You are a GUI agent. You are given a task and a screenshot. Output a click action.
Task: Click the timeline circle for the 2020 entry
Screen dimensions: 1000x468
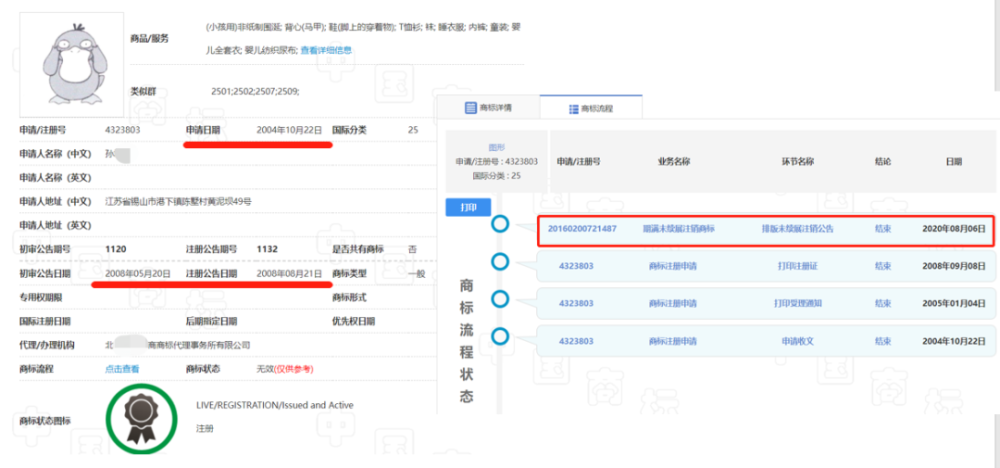(x=500, y=225)
